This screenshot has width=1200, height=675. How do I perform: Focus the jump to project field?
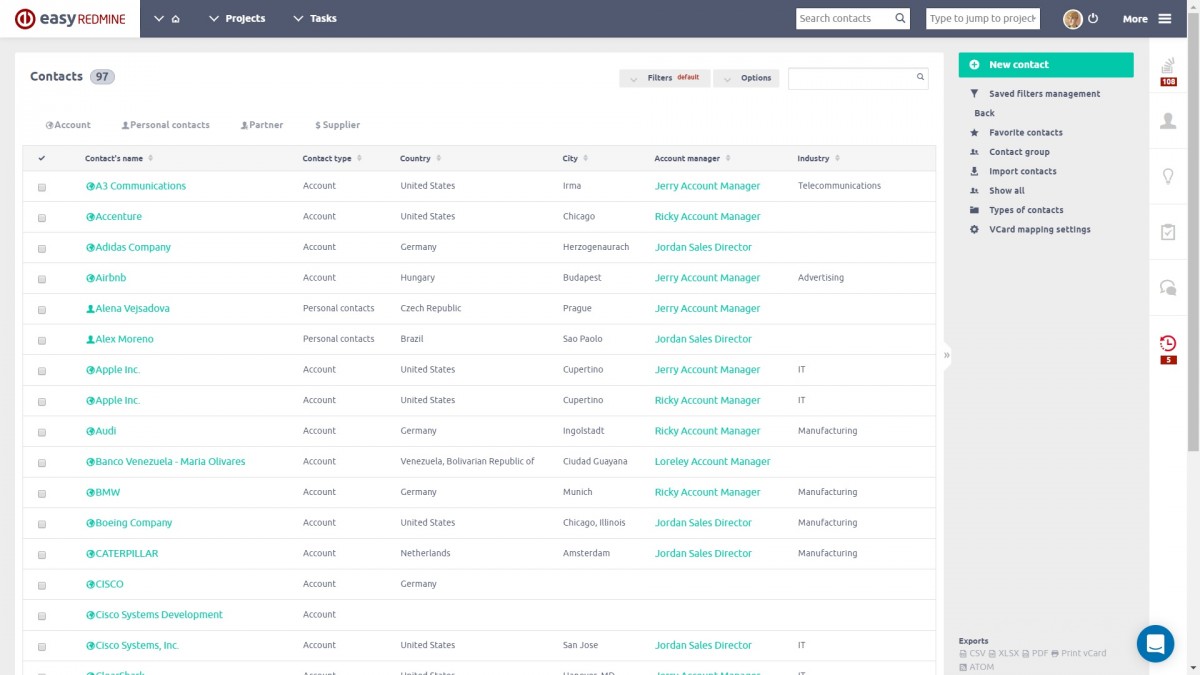pyautogui.click(x=982, y=18)
